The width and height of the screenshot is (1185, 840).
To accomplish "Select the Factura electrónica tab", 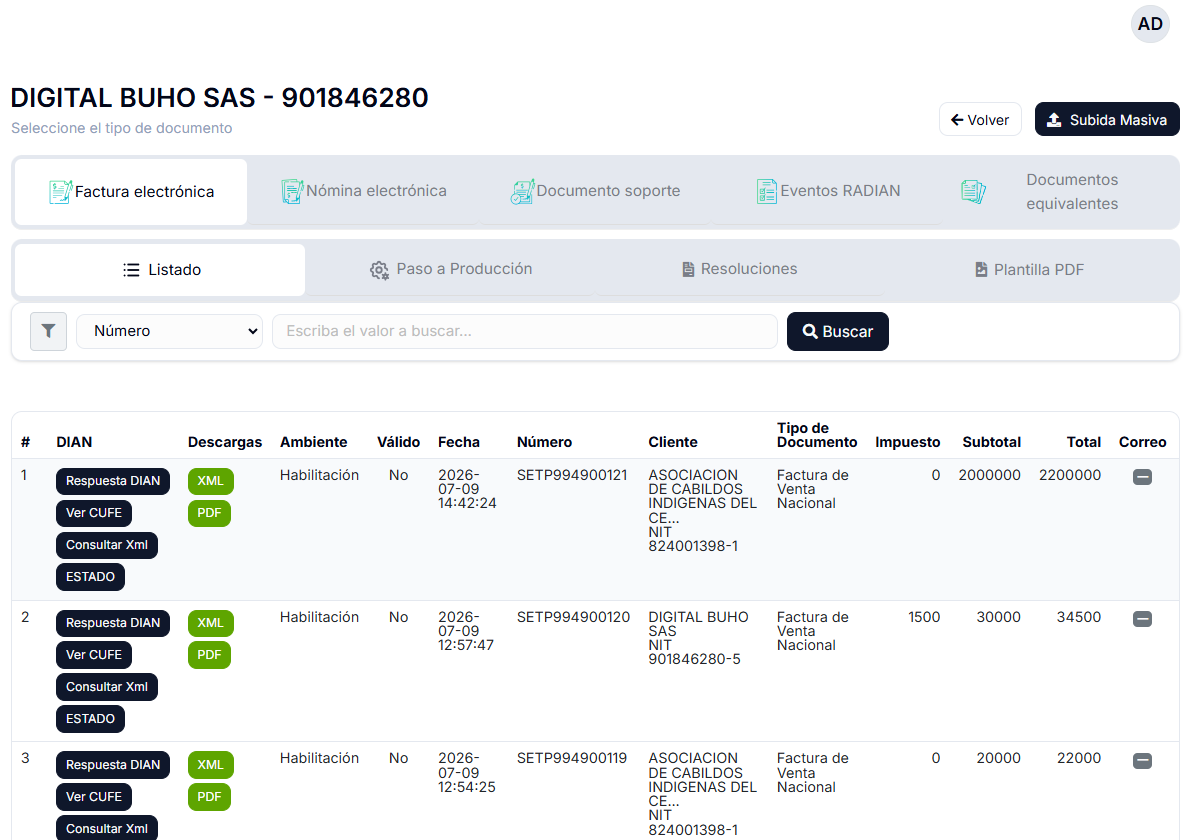I will [131, 192].
